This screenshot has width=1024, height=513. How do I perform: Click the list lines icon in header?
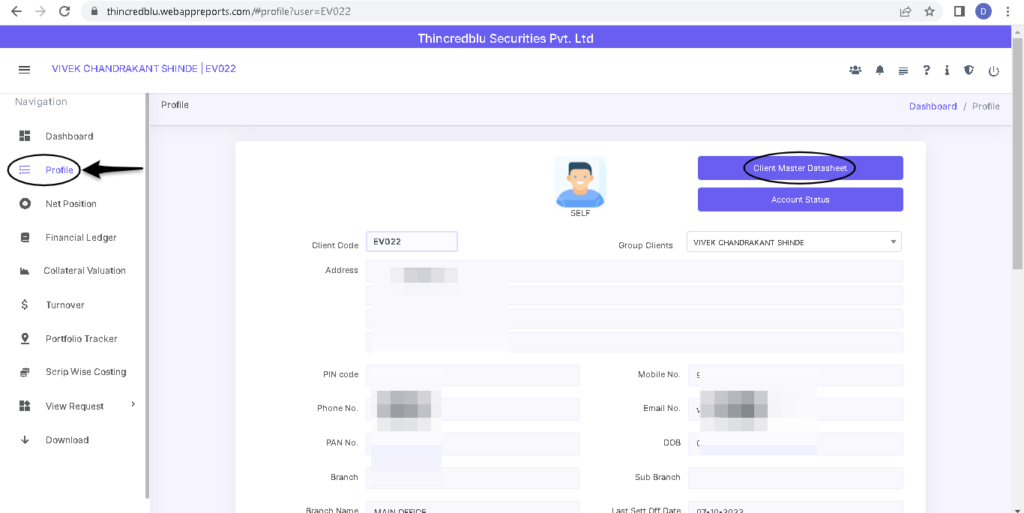[903, 71]
